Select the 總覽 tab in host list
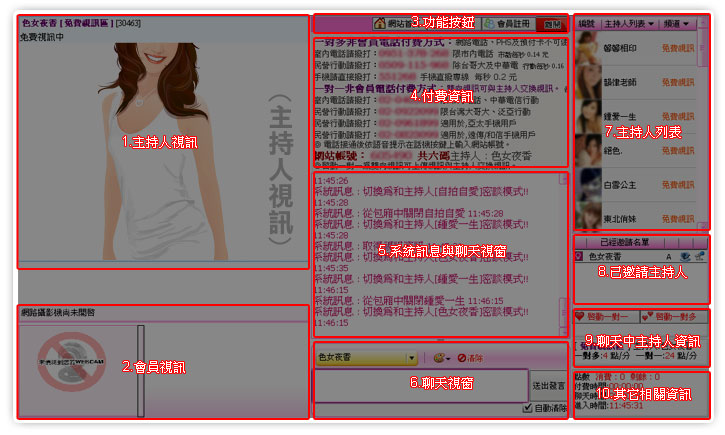The image size is (725, 435). tap(586, 22)
